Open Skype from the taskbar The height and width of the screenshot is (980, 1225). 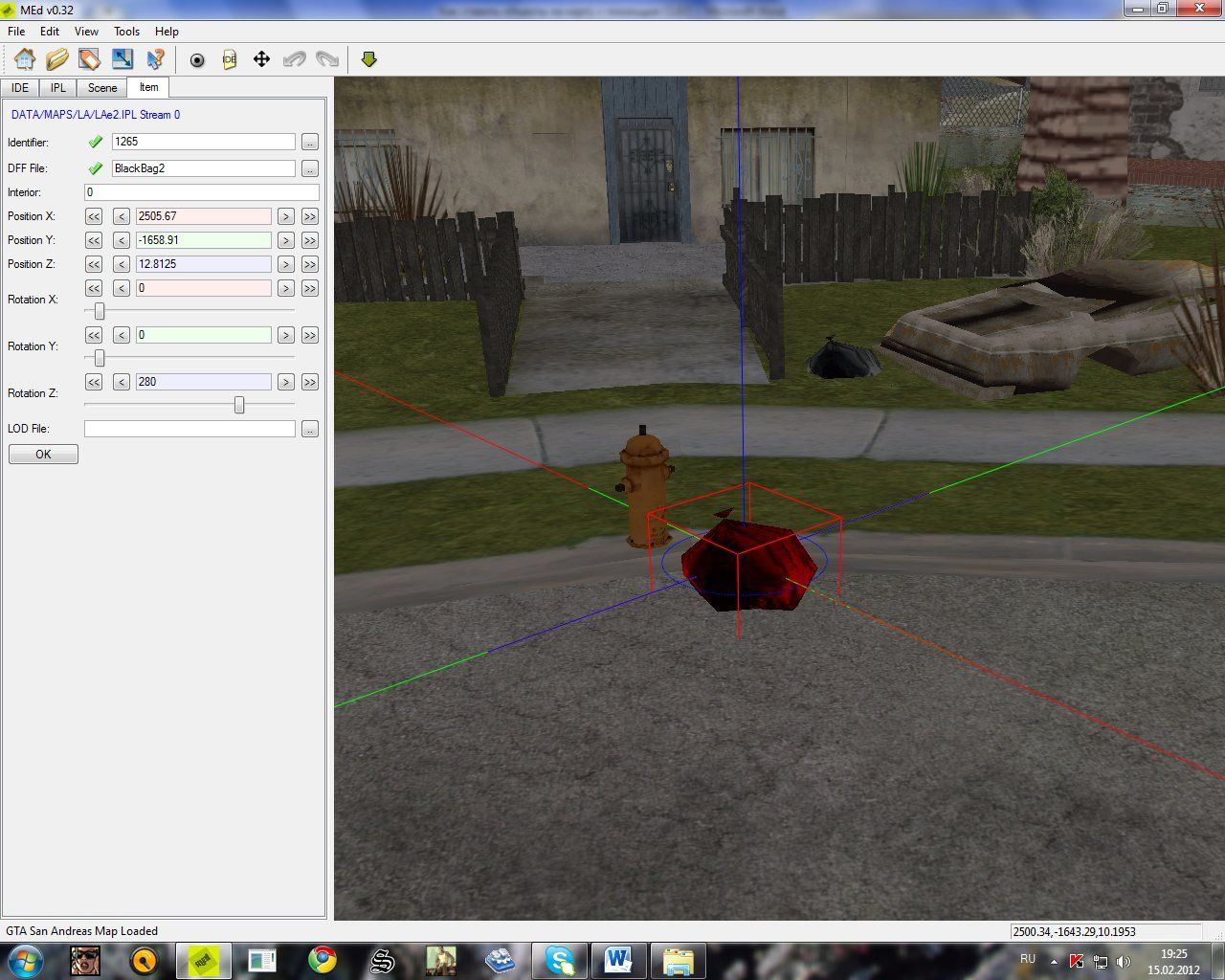click(x=559, y=960)
